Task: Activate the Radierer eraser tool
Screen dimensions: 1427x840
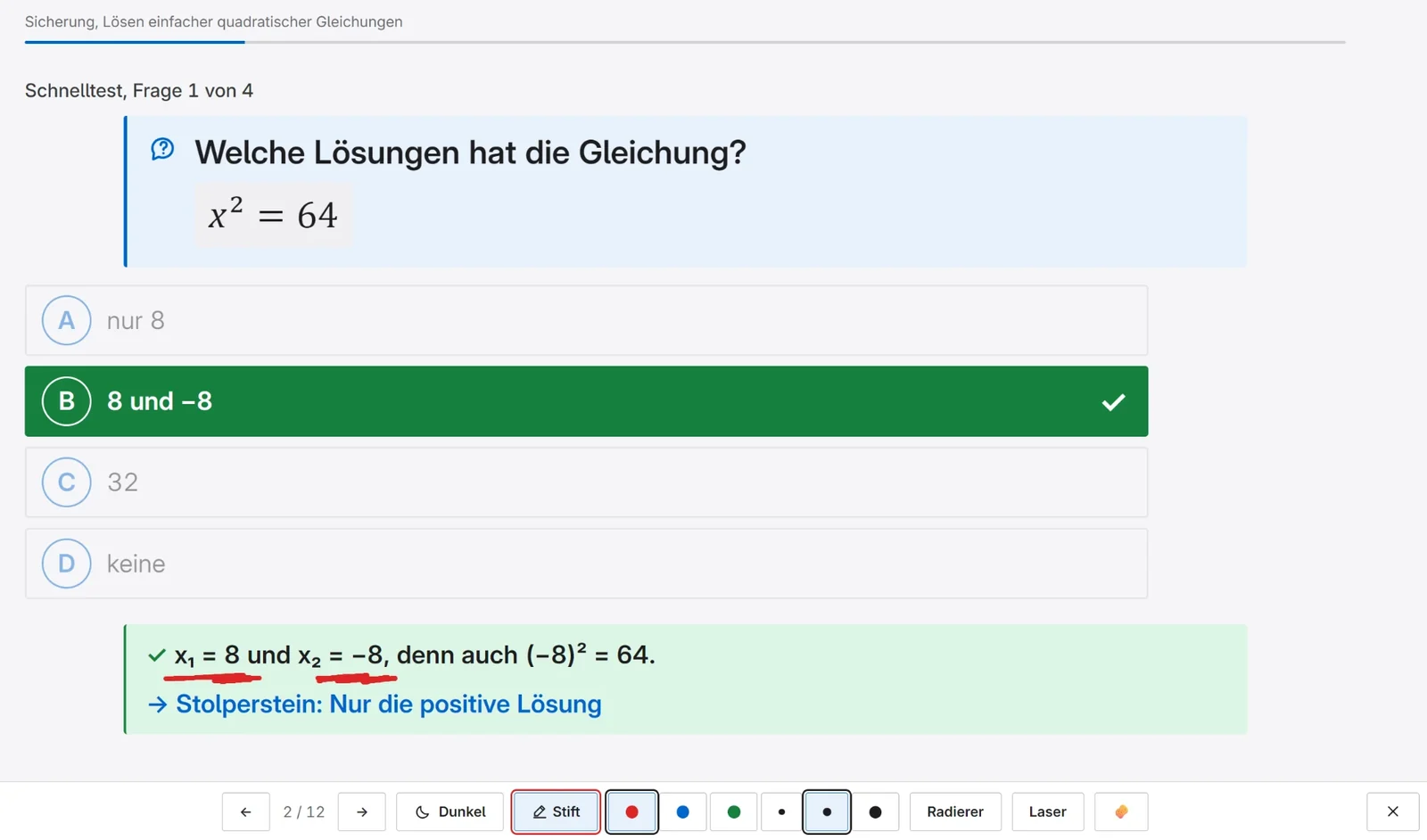Action: click(x=955, y=811)
